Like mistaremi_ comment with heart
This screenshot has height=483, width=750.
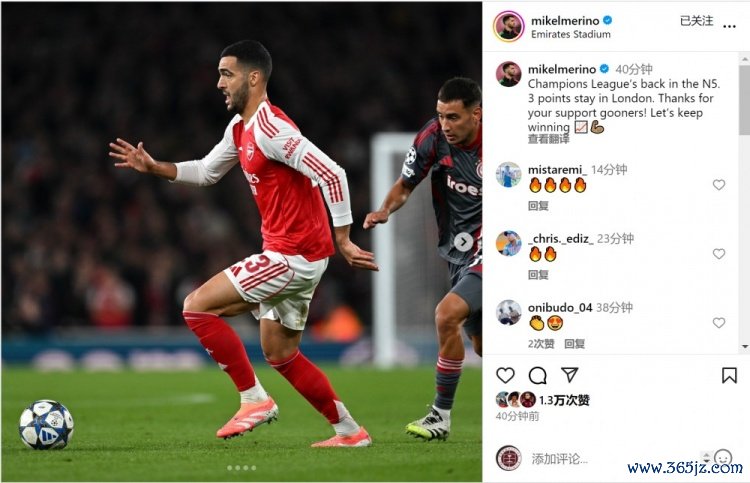pyautogui.click(x=718, y=185)
